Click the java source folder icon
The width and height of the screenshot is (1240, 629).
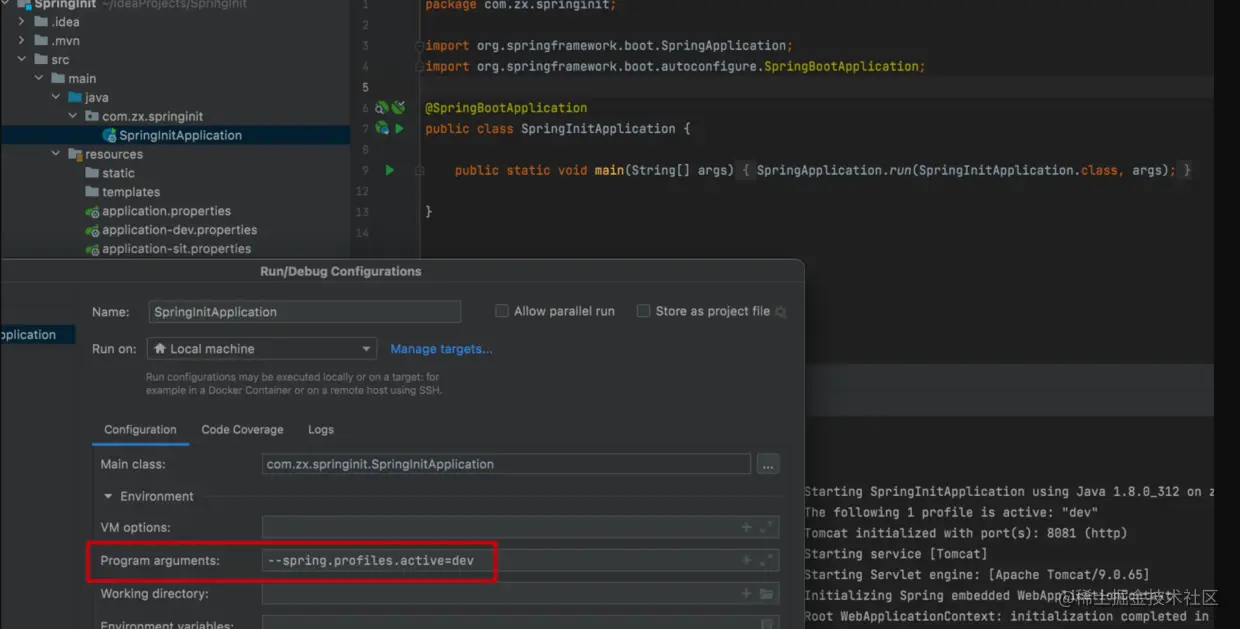coord(75,98)
